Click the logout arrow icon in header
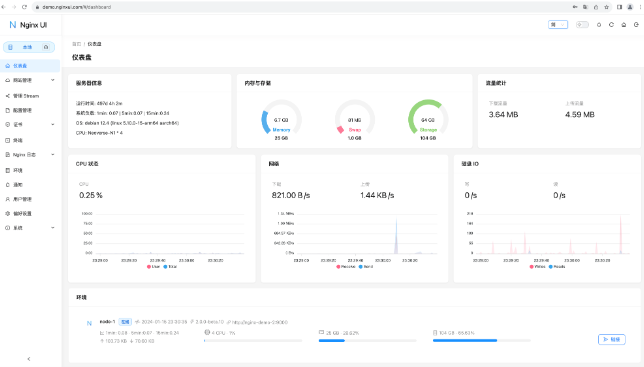 pos(636,25)
